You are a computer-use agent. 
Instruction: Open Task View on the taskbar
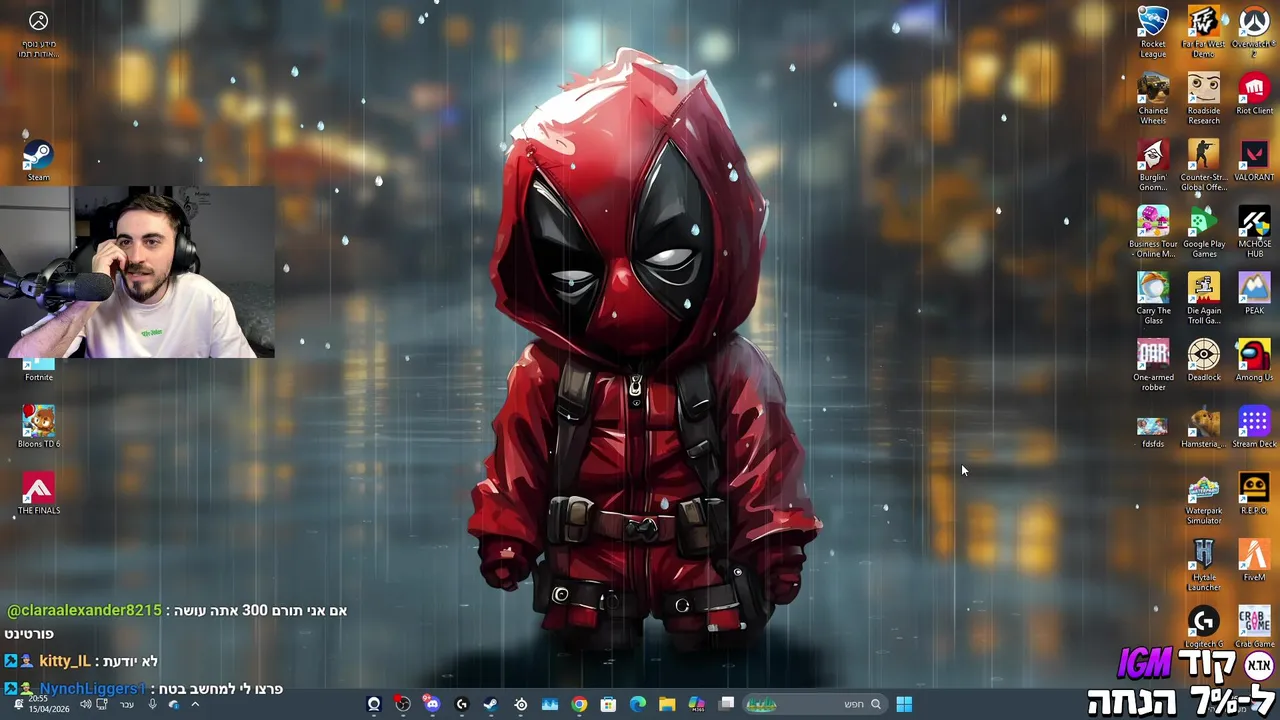(x=727, y=704)
